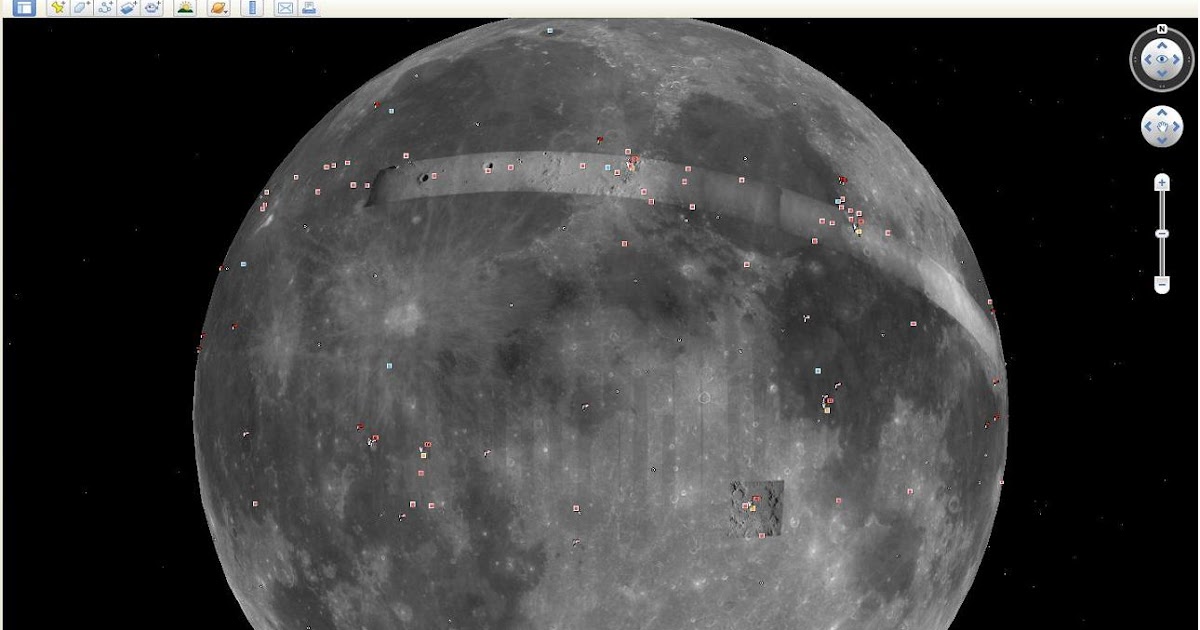Click the bright rayed crater on Moon's left
This screenshot has width=1200, height=630.
(x=404, y=318)
